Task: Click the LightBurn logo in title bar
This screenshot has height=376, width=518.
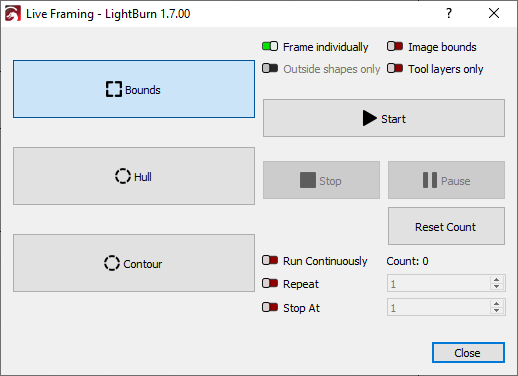Action: (13, 14)
